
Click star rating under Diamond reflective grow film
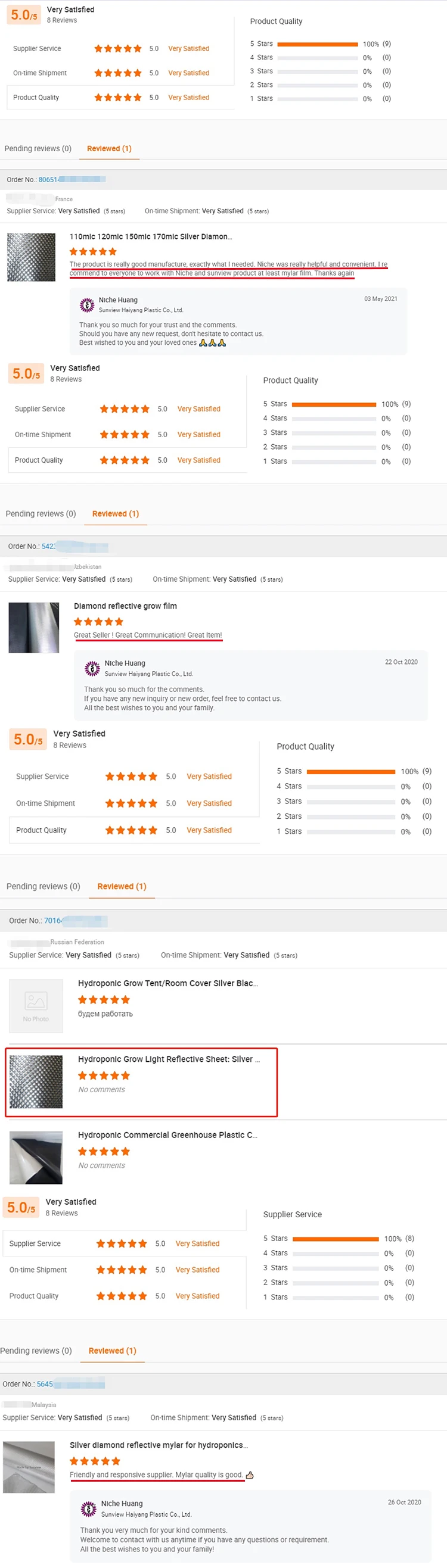pyautogui.click(x=99, y=622)
